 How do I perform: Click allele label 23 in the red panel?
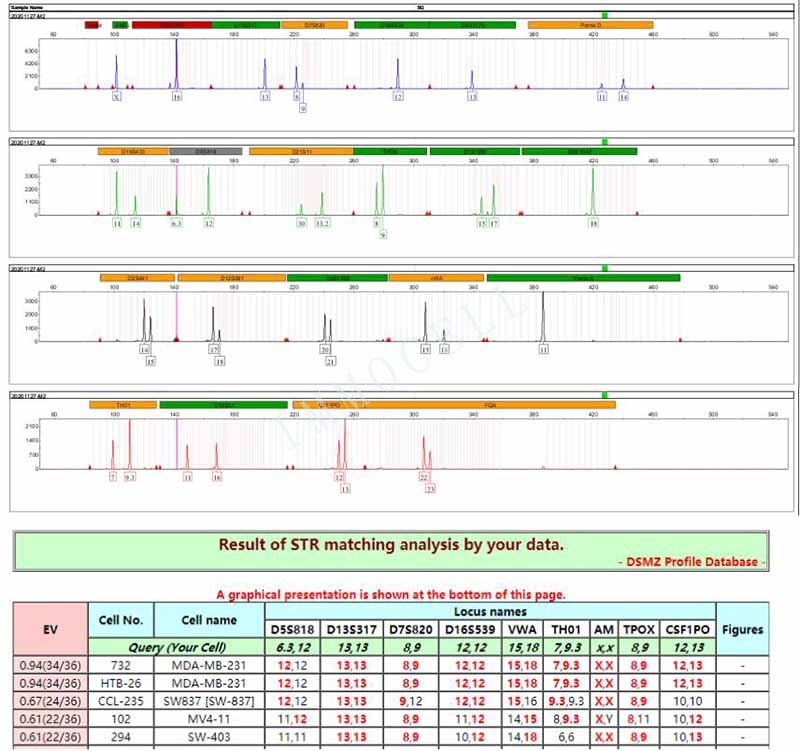(x=430, y=489)
